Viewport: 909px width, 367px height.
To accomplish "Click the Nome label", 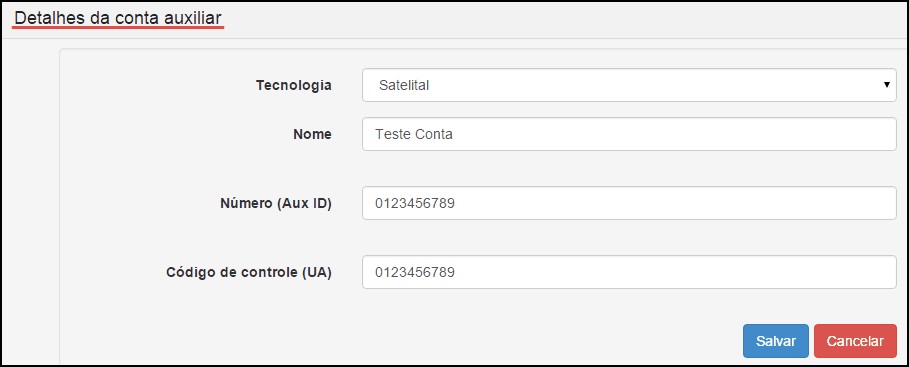I will pos(312,135).
